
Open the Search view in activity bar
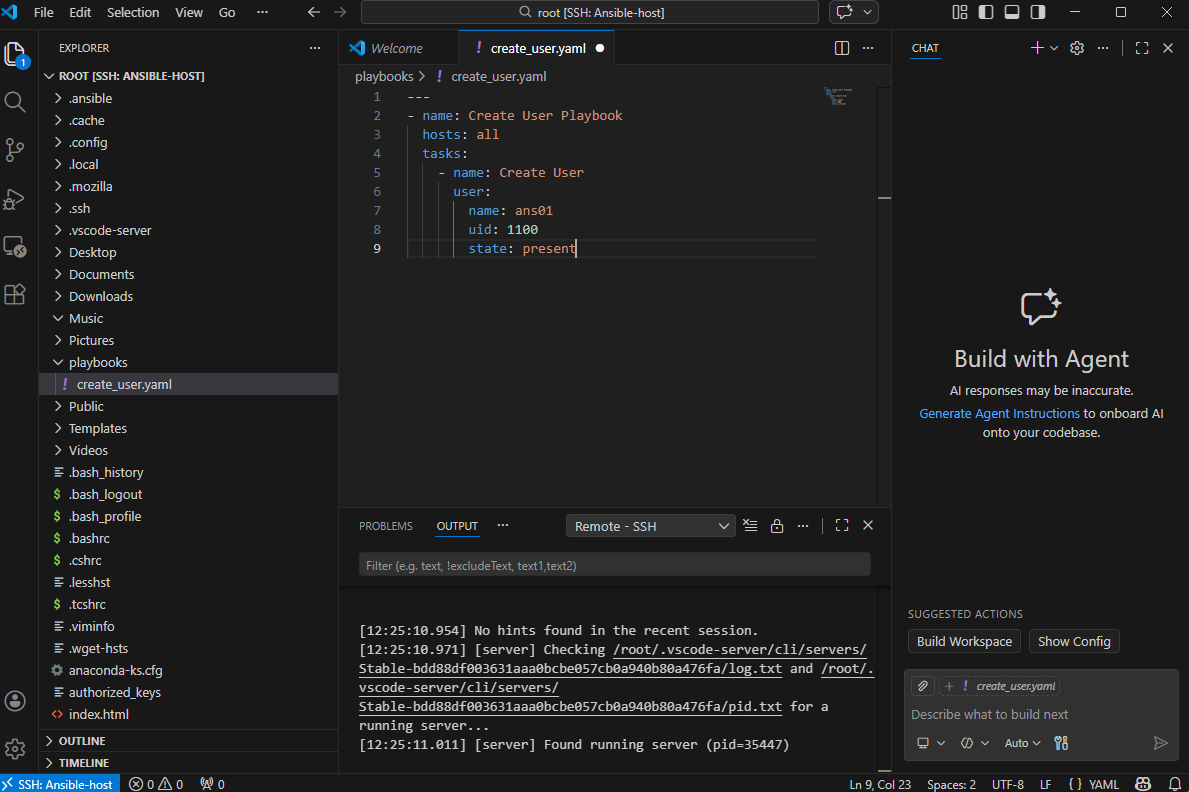15,102
